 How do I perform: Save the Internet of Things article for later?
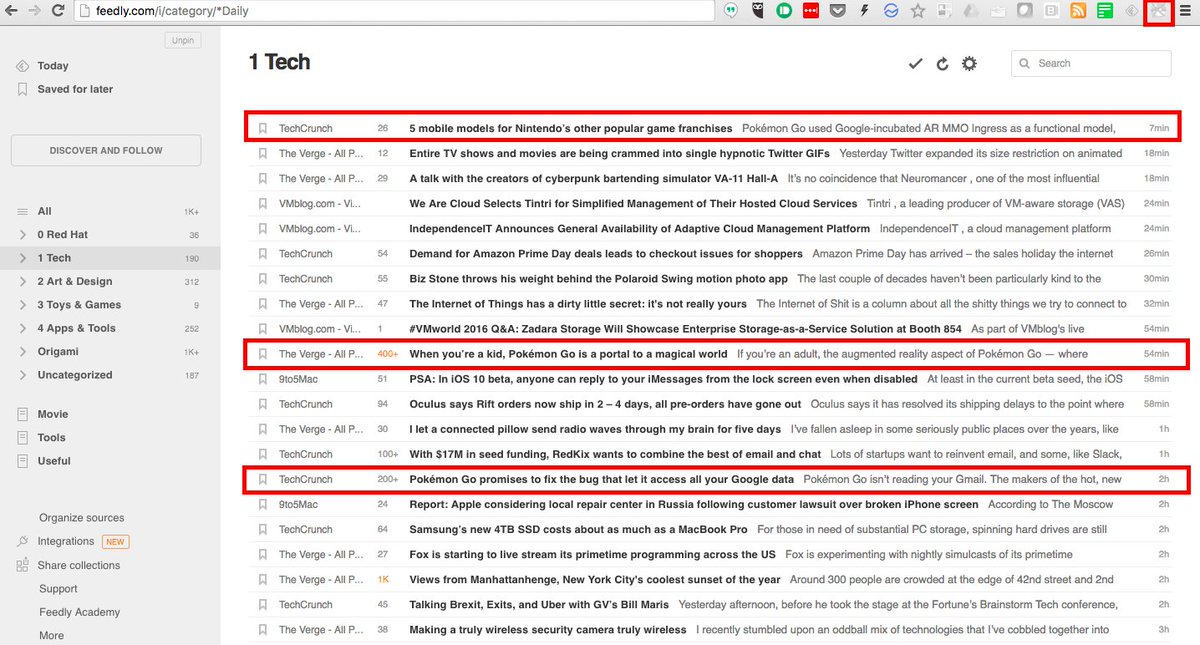coord(263,304)
